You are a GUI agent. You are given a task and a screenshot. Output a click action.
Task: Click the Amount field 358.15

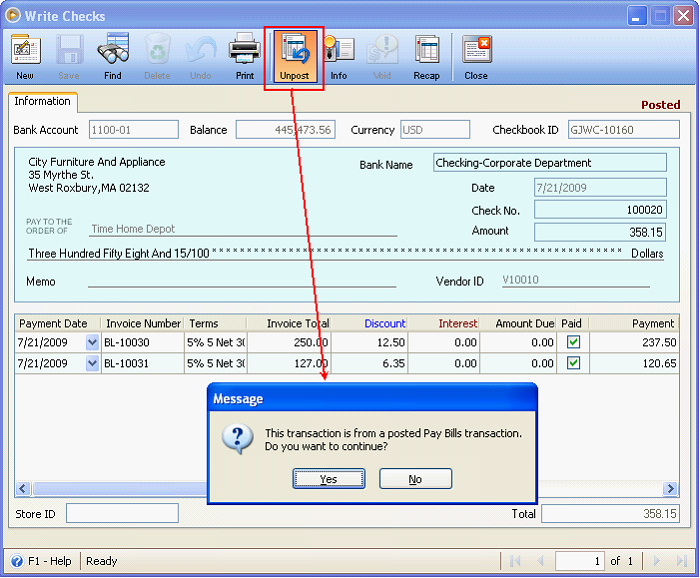(600, 232)
